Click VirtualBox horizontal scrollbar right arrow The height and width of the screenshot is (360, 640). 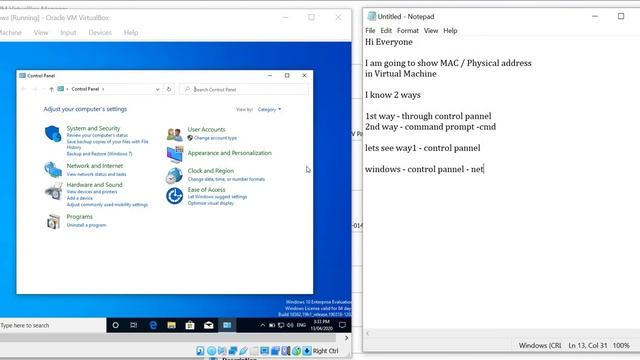346,338
